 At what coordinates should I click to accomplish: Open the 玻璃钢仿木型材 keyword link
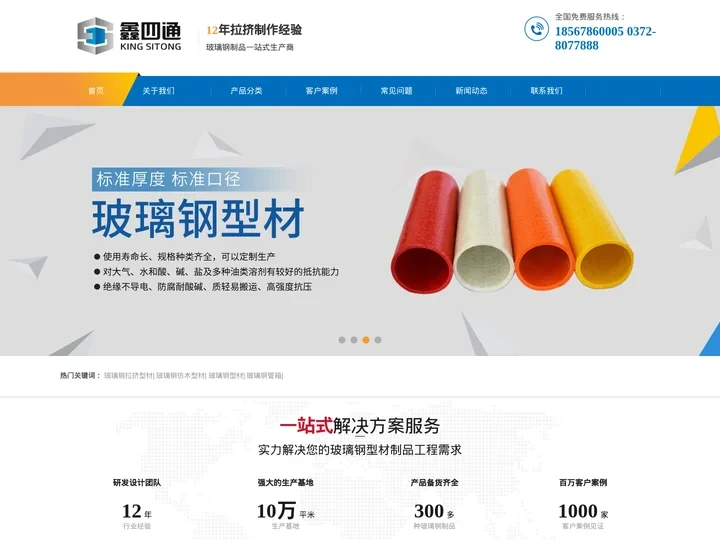click(180, 376)
